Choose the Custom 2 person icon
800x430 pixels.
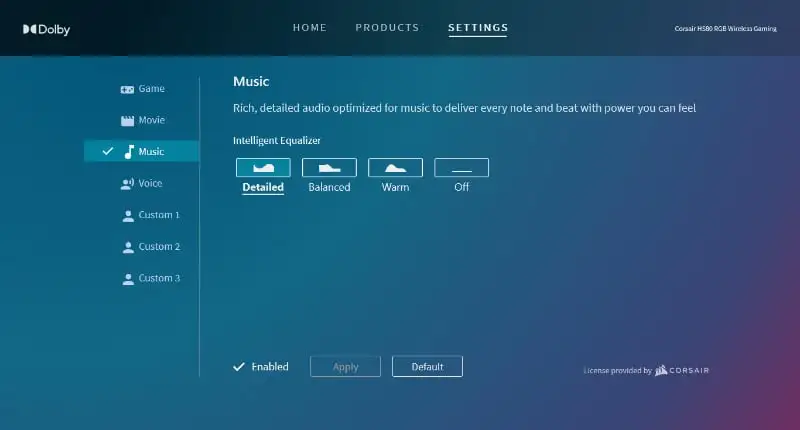pos(127,247)
